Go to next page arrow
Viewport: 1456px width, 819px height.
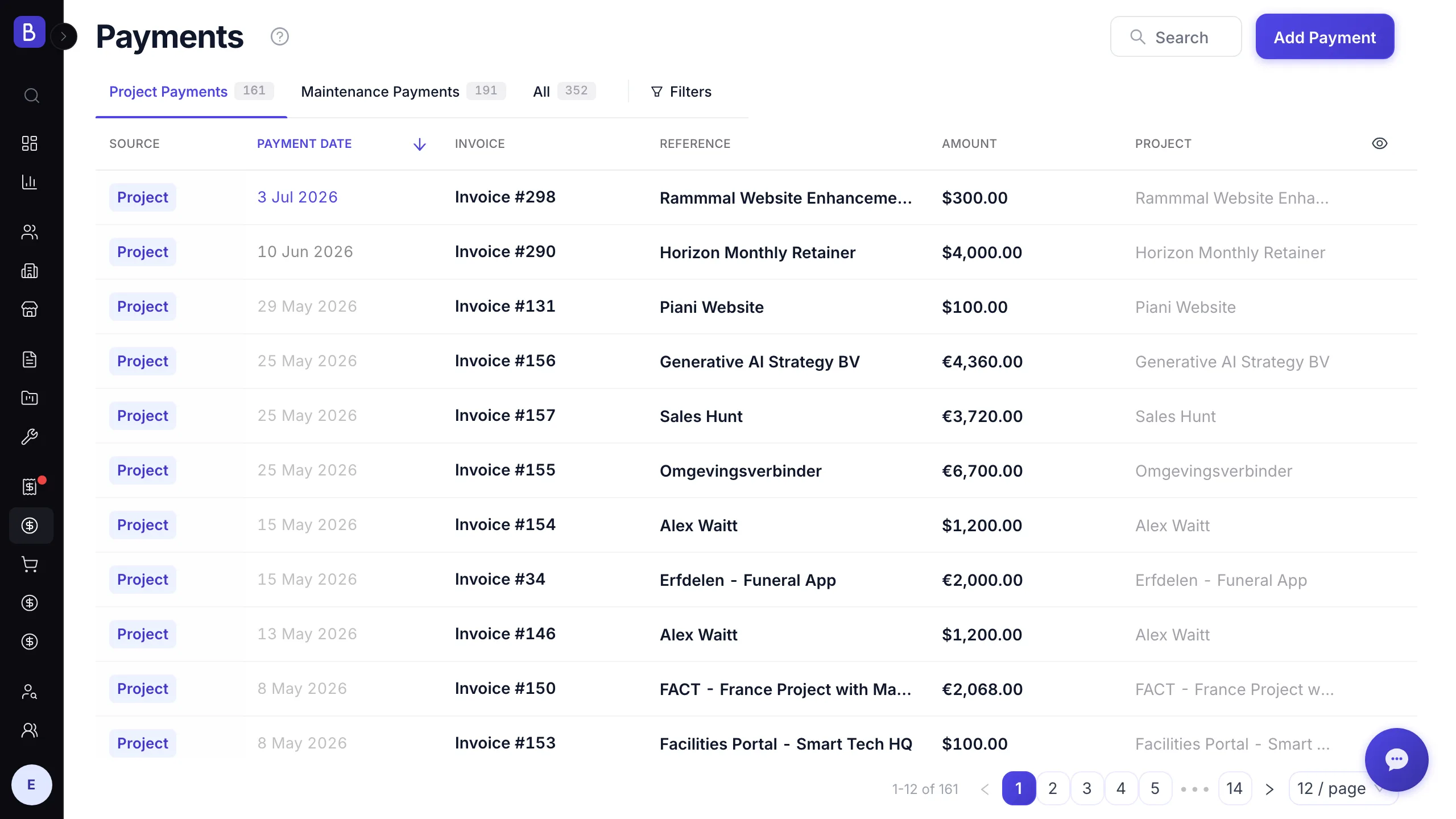click(1269, 789)
